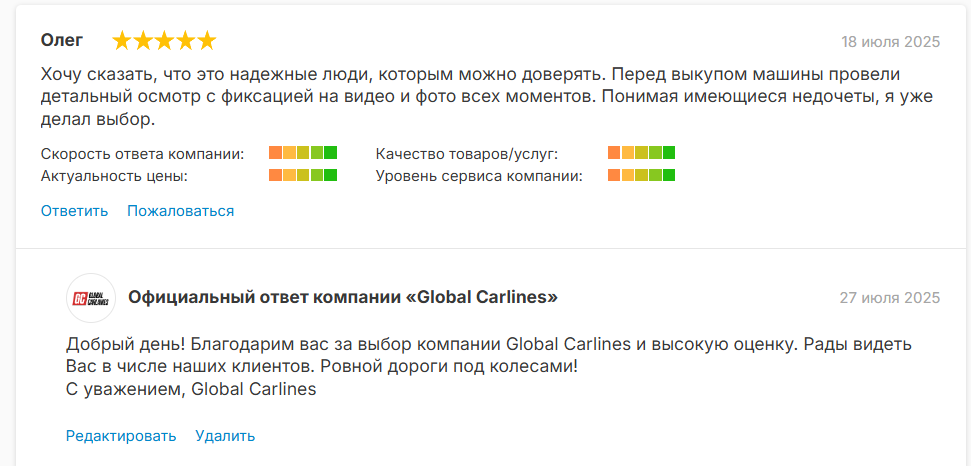Click the "Пожаловаться" link
This screenshot has width=971, height=466.
click(181, 211)
